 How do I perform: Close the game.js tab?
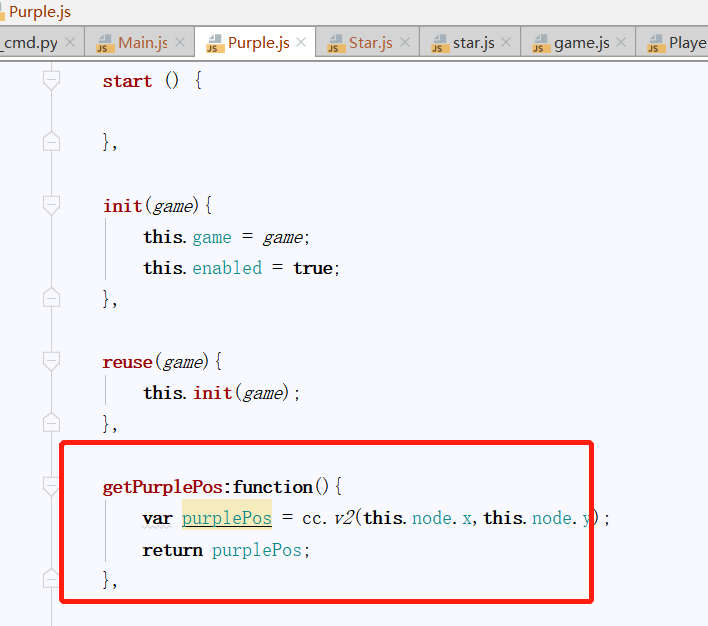pyautogui.click(x=621, y=42)
